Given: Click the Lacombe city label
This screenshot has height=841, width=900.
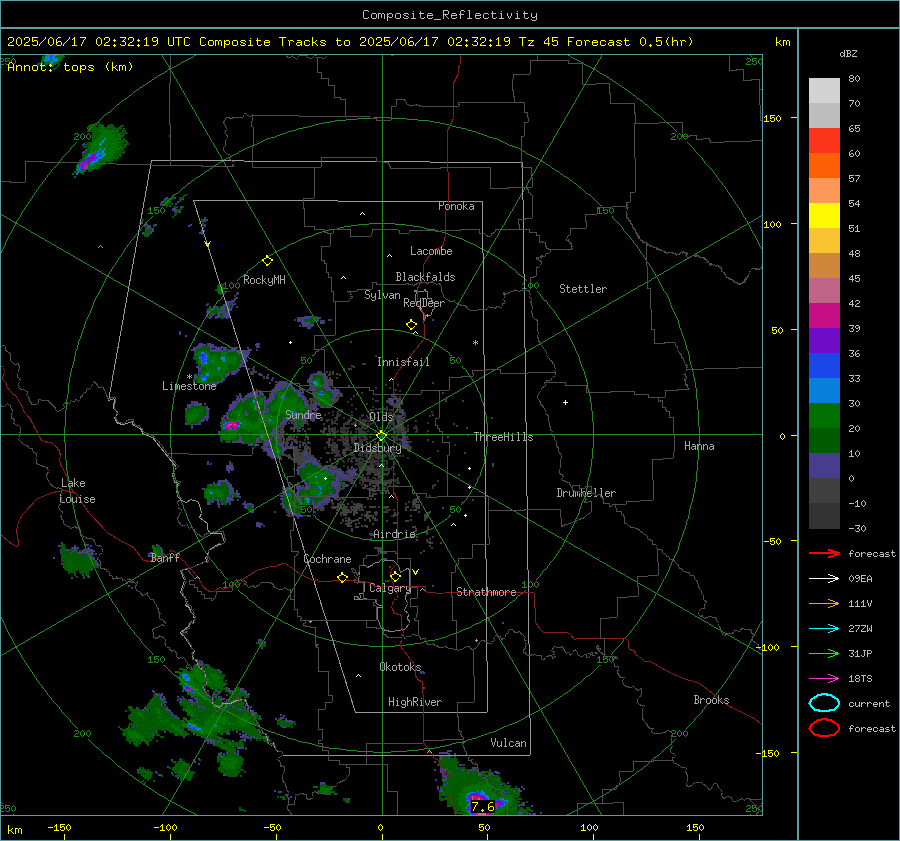Looking at the screenshot, I should [x=431, y=251].
